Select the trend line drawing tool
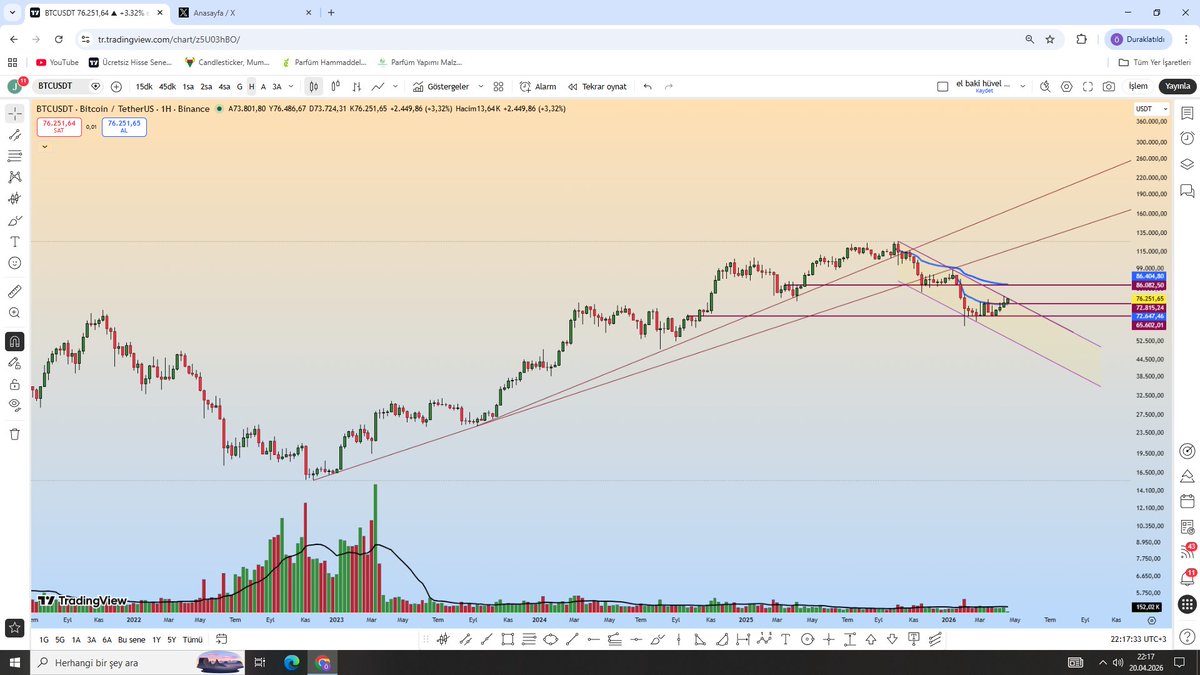 tap(15, 134)
